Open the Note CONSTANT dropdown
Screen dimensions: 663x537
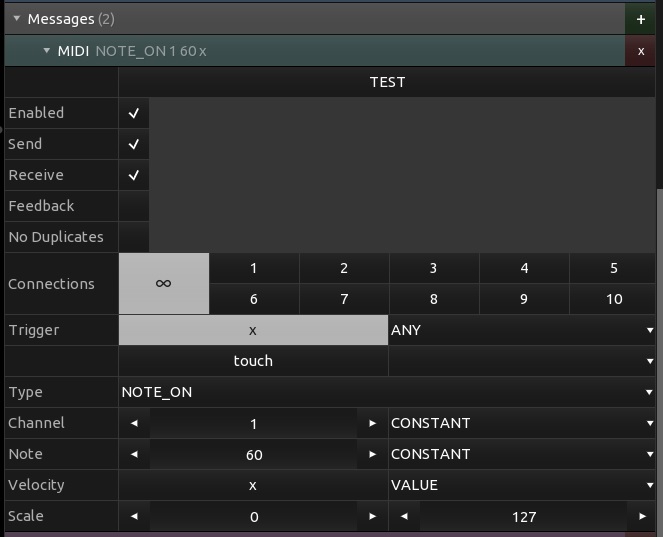(x=522, y=454)
